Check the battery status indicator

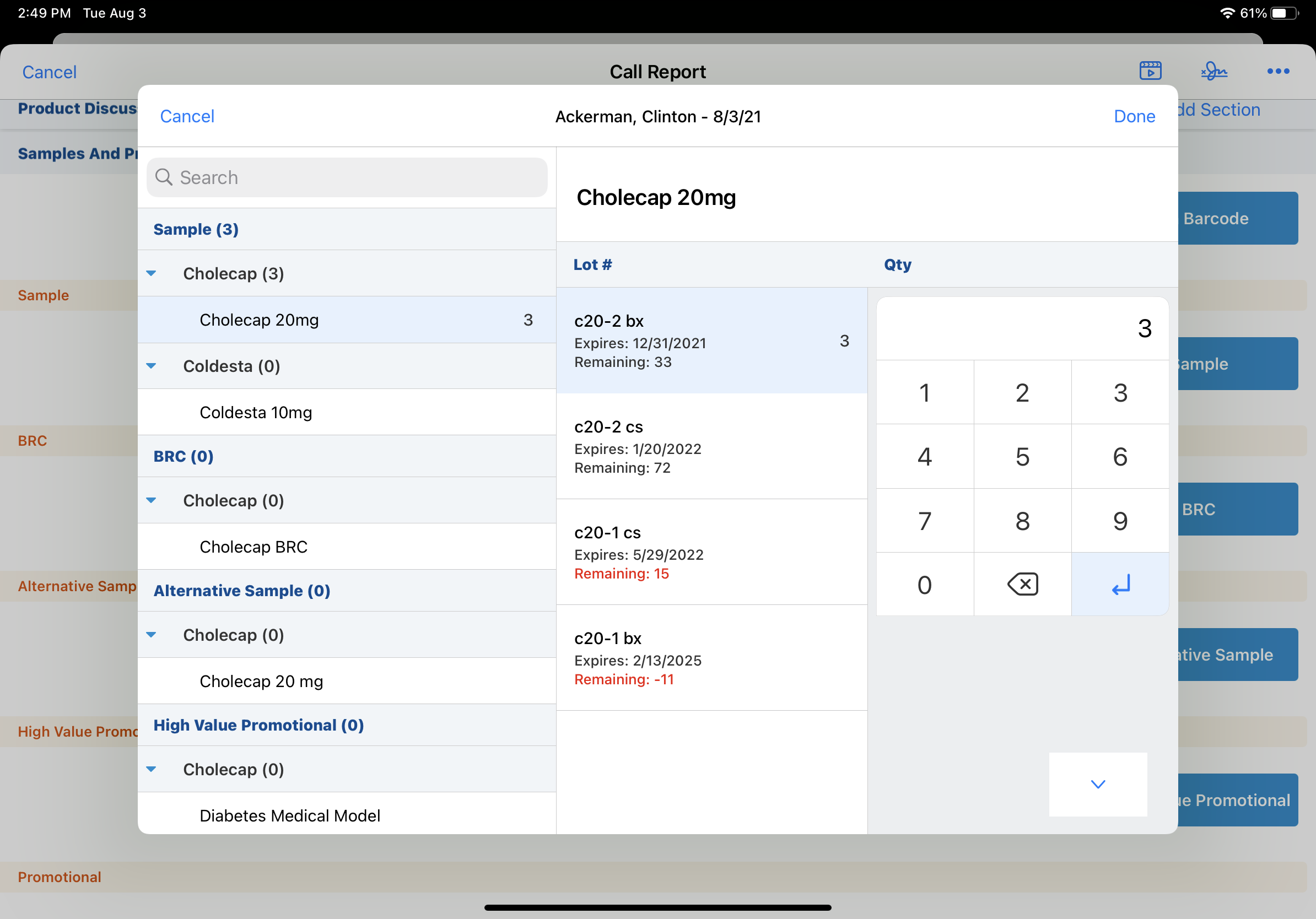(x=1284, y=13)
